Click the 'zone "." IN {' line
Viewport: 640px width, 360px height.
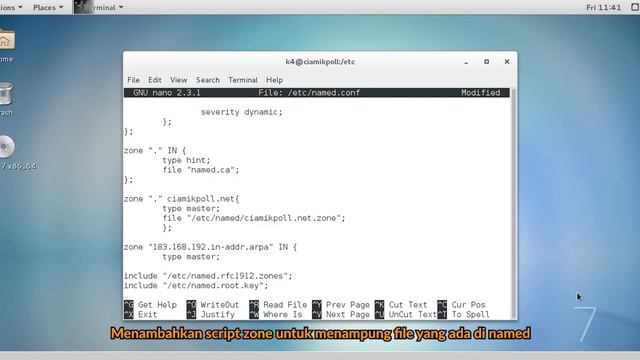pos(155,151)
